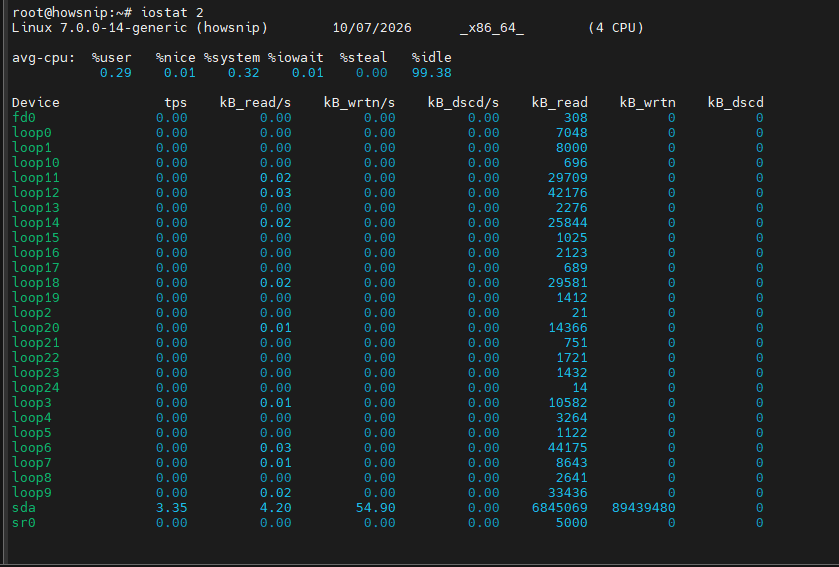Viewport: 839px width, 567px height.
Task: Click the 'kB_wrtn' column header
Action: [647, 103]
